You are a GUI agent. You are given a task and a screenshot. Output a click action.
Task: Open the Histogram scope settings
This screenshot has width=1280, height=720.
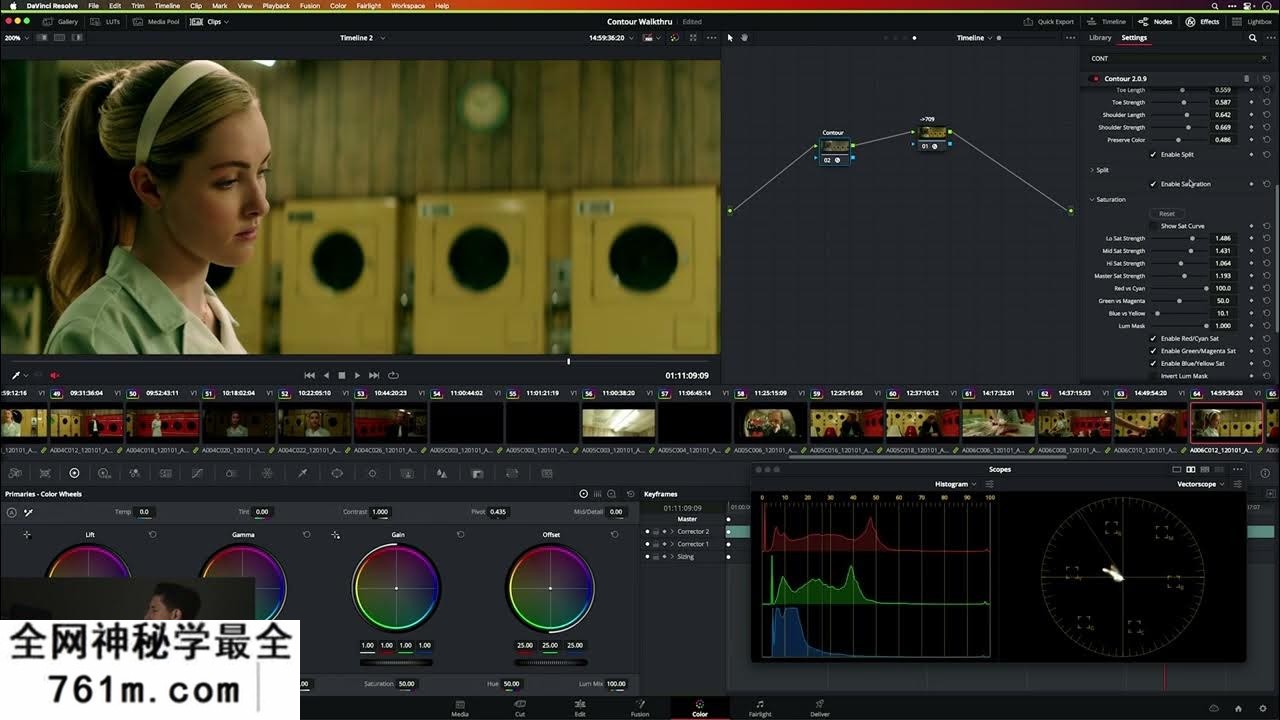pos(990,484)
